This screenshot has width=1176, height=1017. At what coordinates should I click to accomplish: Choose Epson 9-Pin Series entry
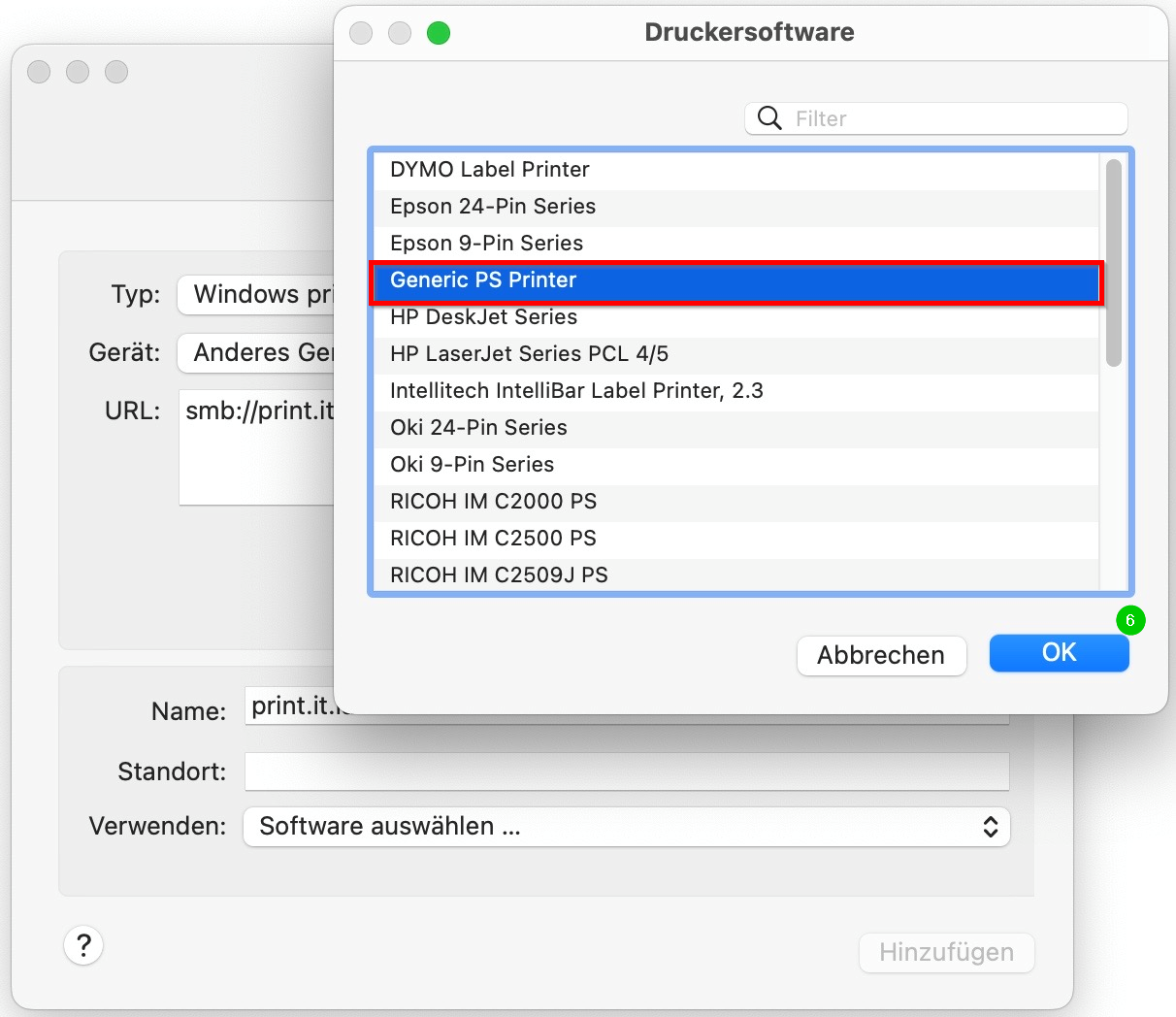point(486,244)
